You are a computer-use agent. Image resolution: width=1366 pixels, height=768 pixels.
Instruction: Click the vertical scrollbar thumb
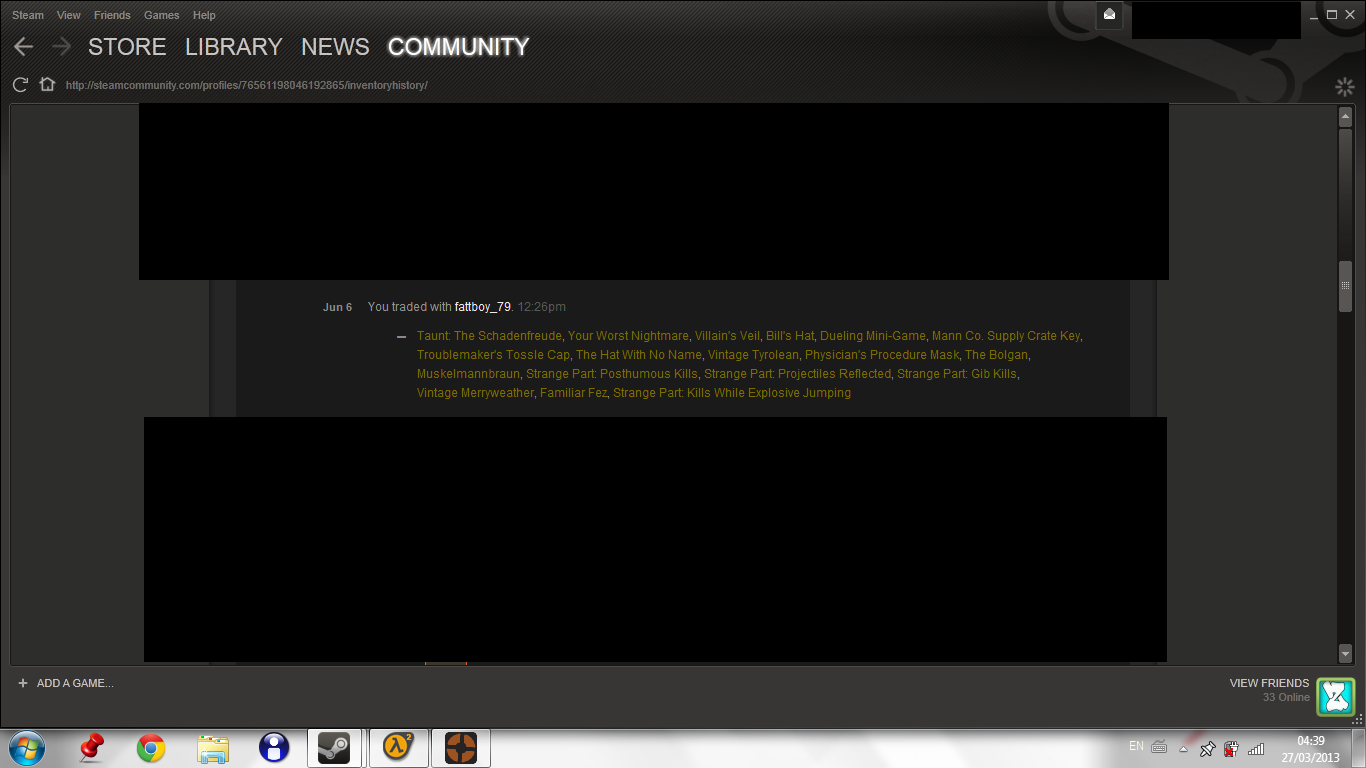click(x=1345, y=287)
